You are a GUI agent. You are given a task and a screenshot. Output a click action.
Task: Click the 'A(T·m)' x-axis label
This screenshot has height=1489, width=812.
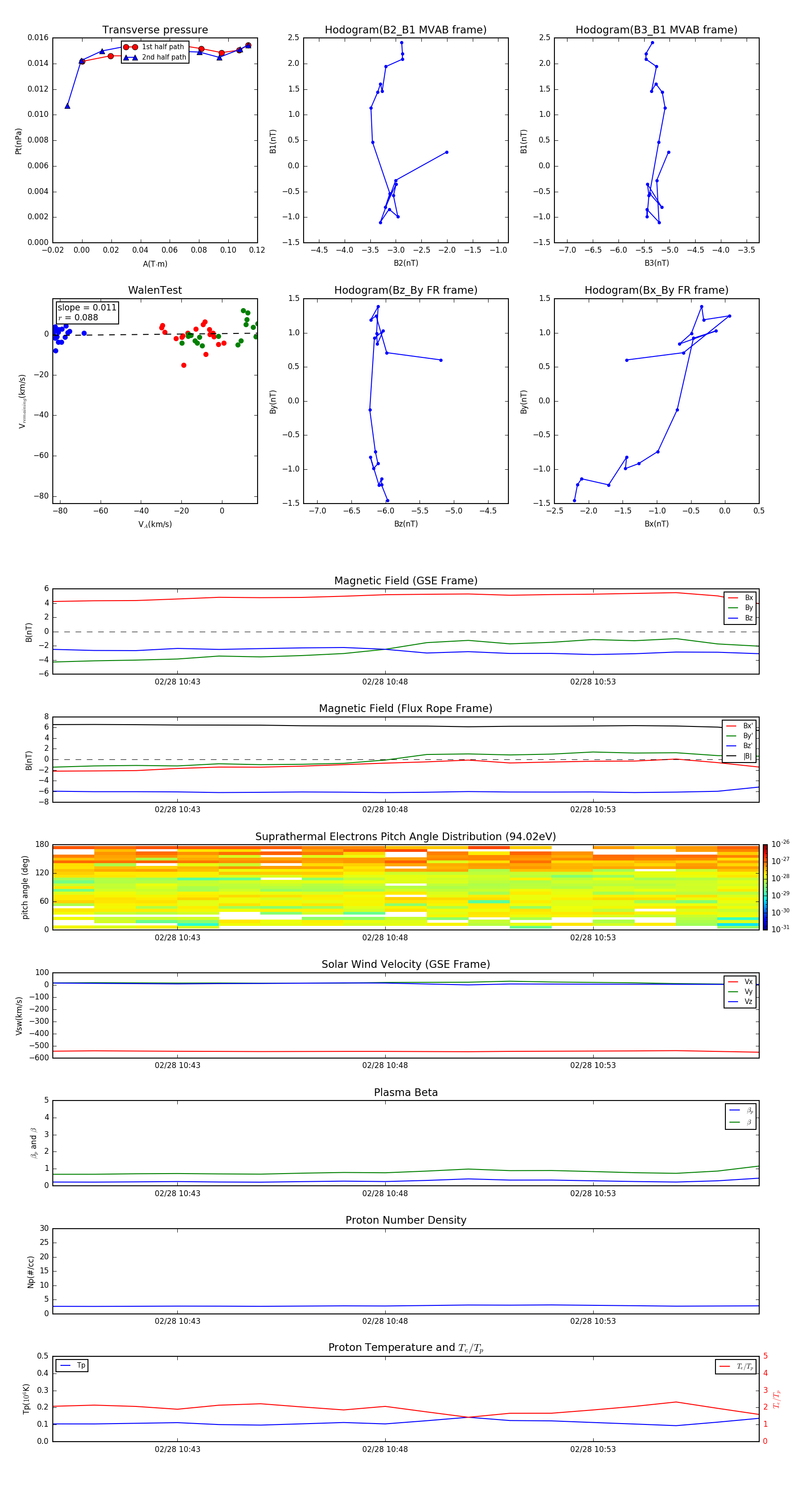(155, 264)
